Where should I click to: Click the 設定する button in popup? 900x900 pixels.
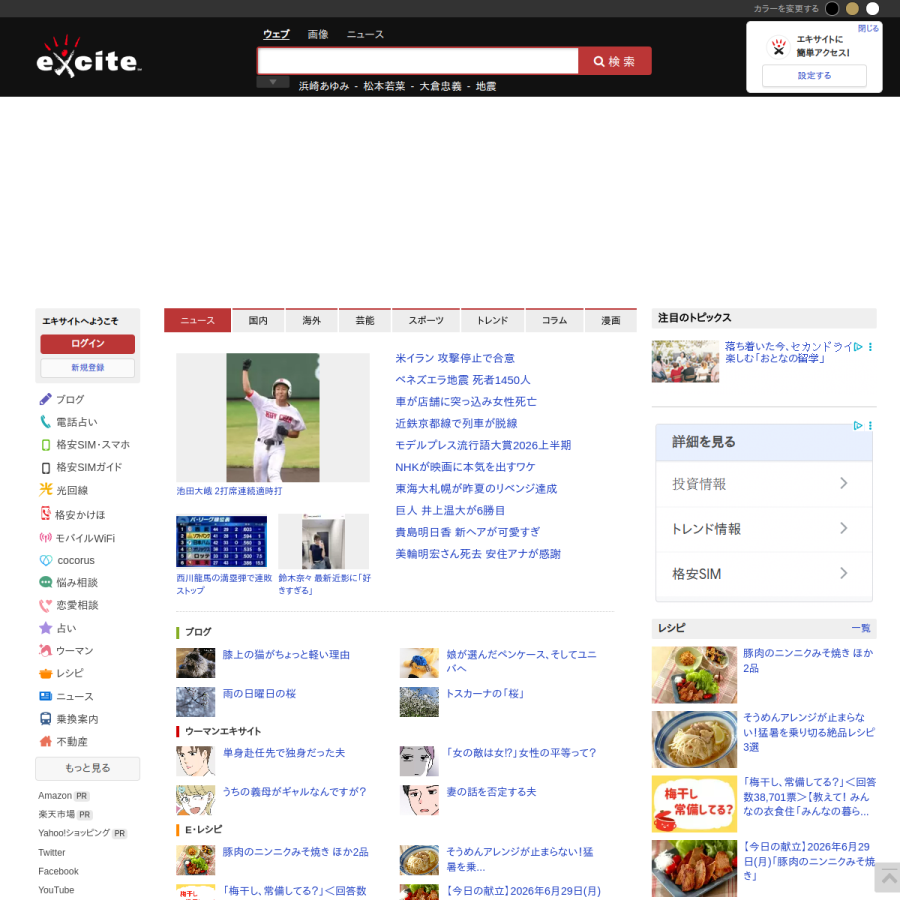pos(814,75)
